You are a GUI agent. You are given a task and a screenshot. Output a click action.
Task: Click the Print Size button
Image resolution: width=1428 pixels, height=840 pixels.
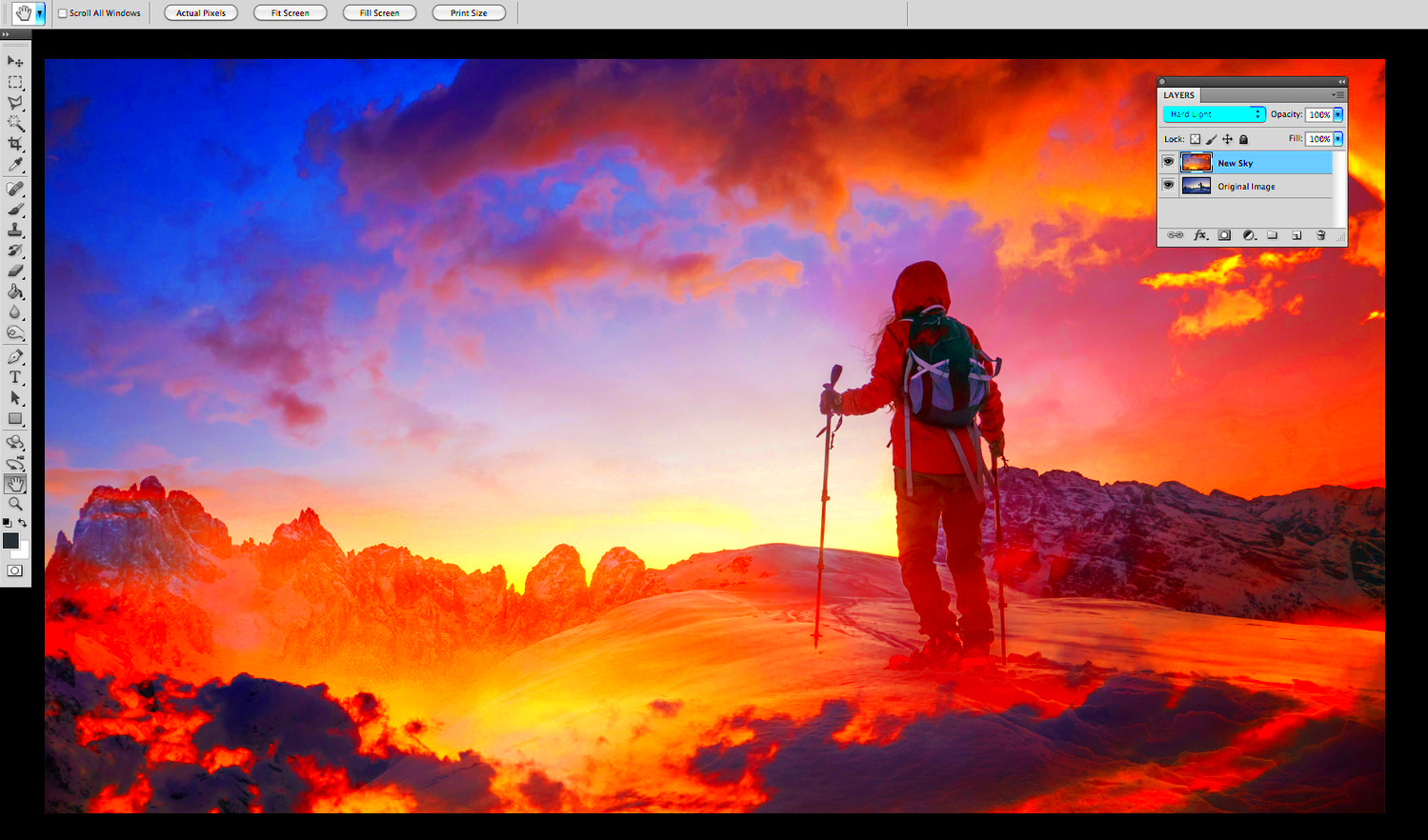click(469, 13)
